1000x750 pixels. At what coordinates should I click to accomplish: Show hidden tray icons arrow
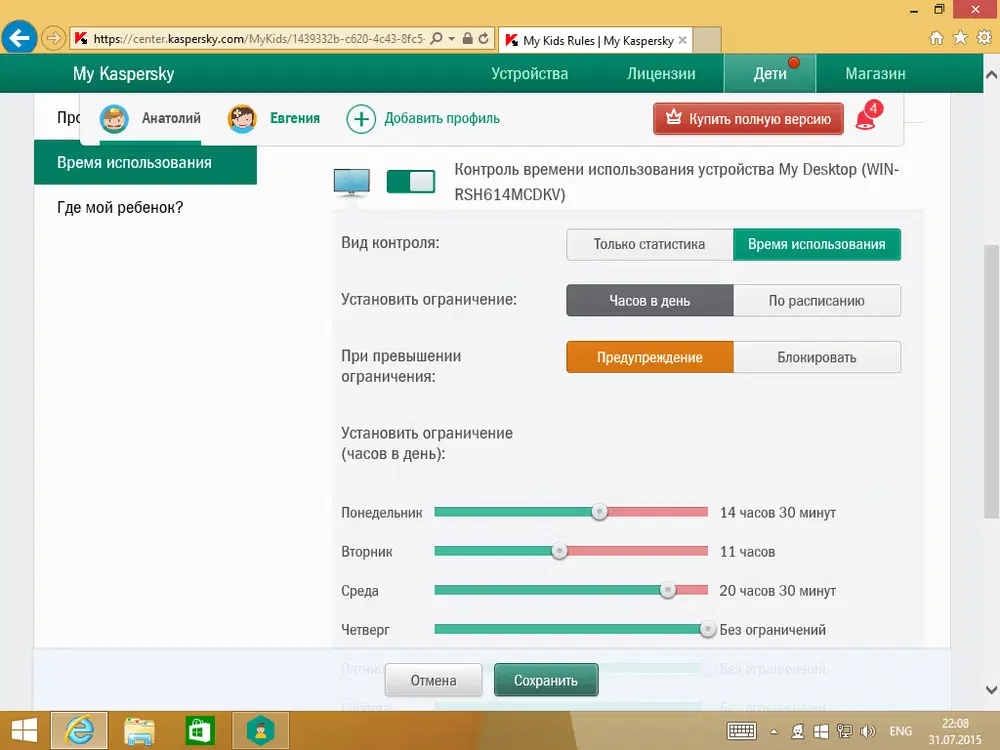[x=774, y=732]
